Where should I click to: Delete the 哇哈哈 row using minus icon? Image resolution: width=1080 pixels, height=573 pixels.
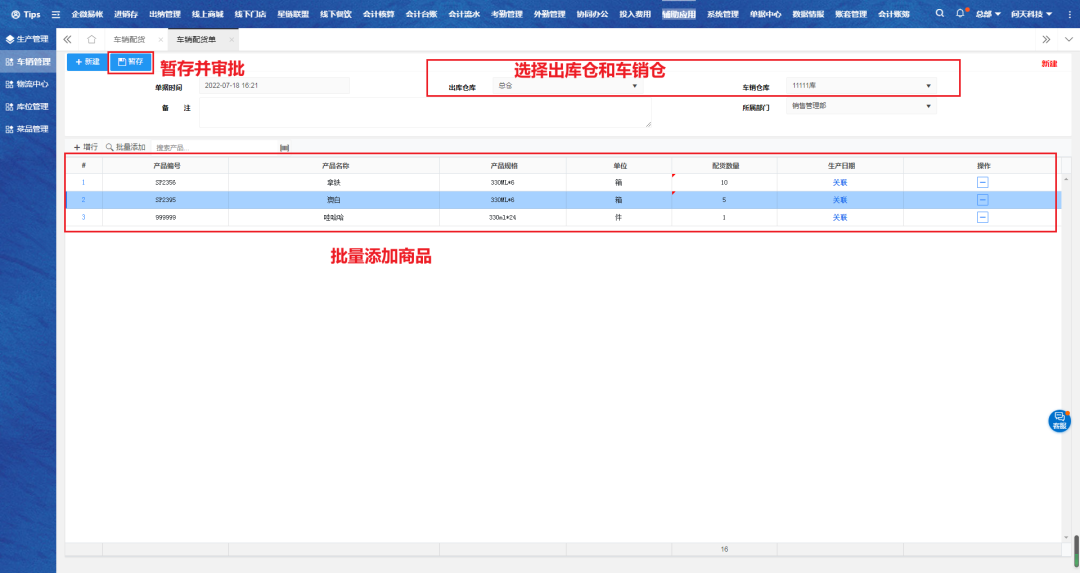coord(982,217)
